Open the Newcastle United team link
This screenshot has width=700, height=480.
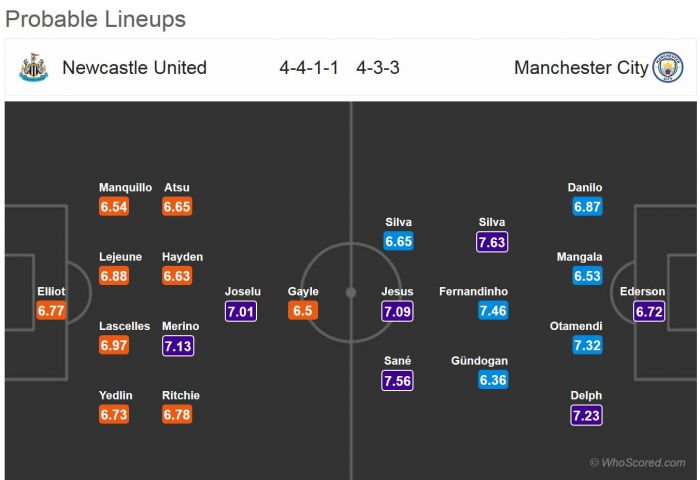(x=134, y=68)
